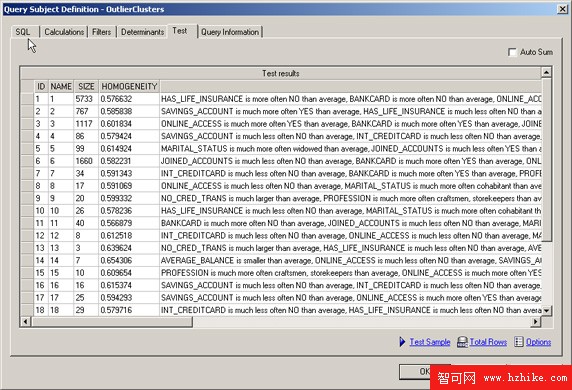Click the Total Rows link
The height and width of the screenshot is (390, 572).
coord(488,342)
